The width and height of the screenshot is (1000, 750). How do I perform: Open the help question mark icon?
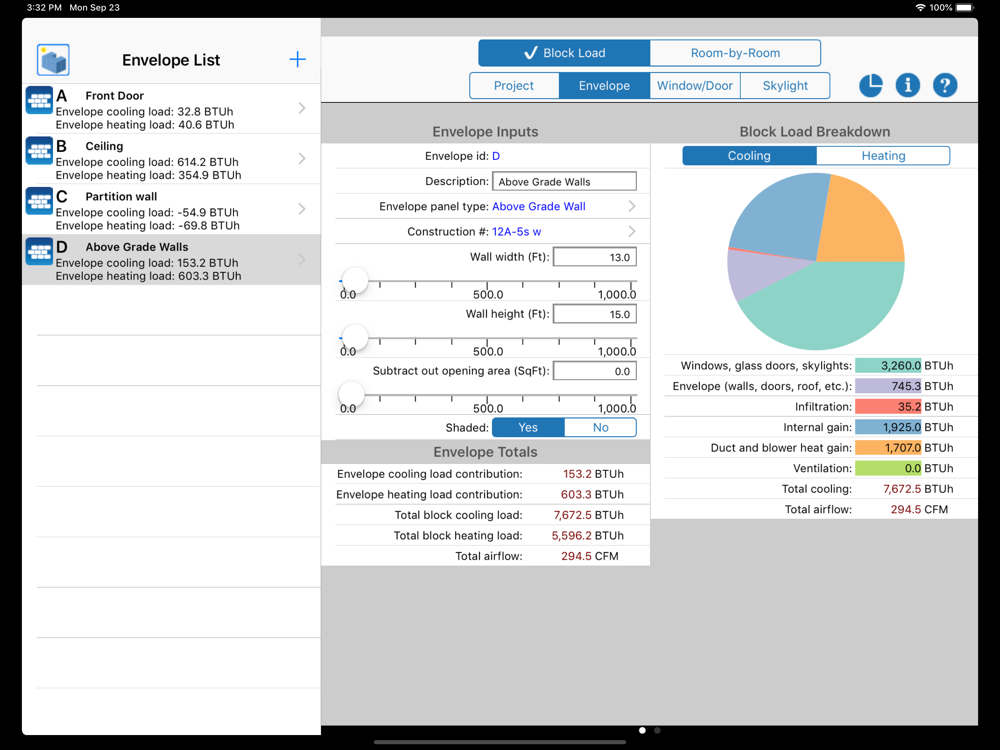click(945, 85)
